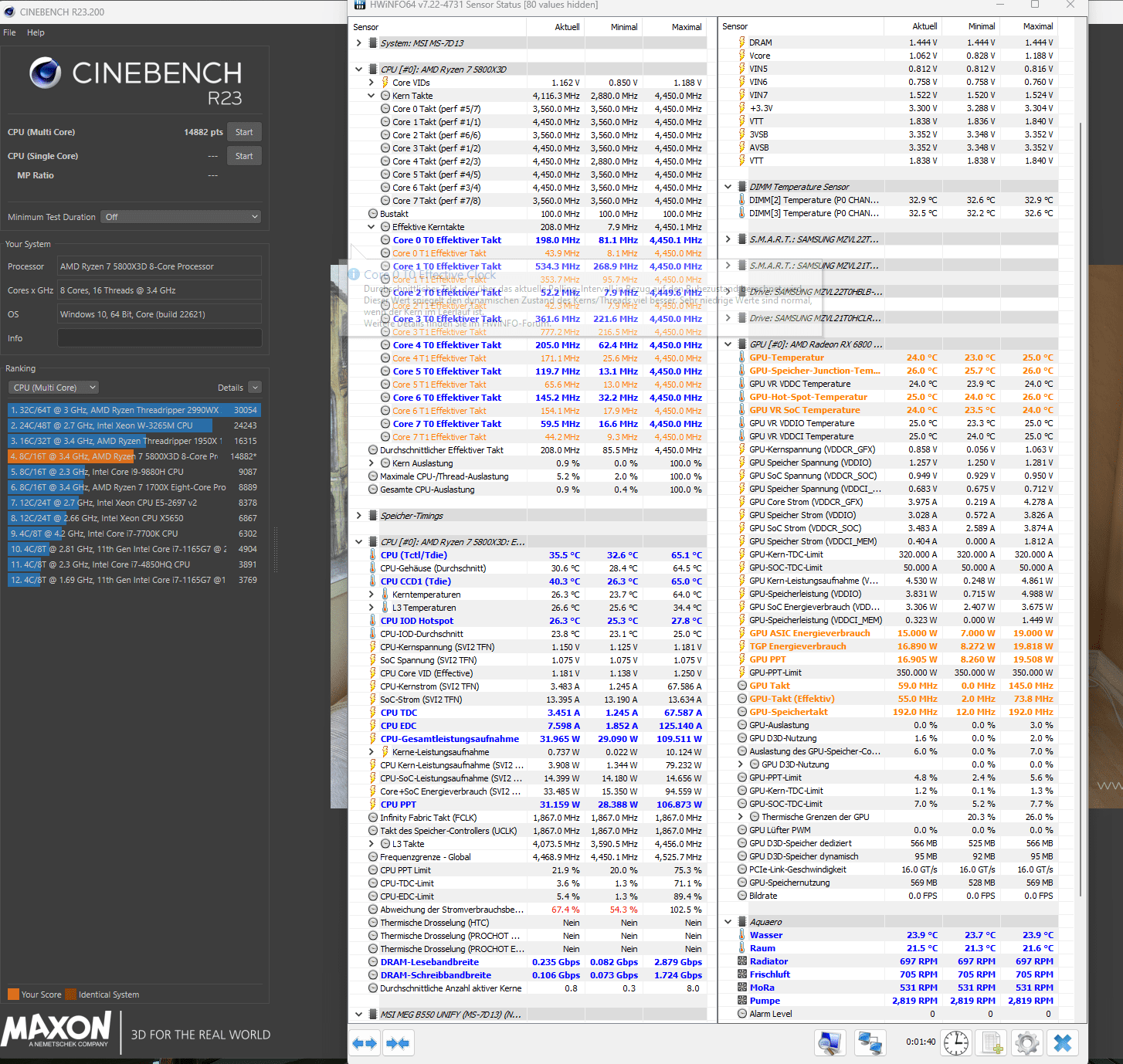Screen dimensions: 1123x1064
Task: Start the CPU (Single Core) test
Action: [244, 156]
